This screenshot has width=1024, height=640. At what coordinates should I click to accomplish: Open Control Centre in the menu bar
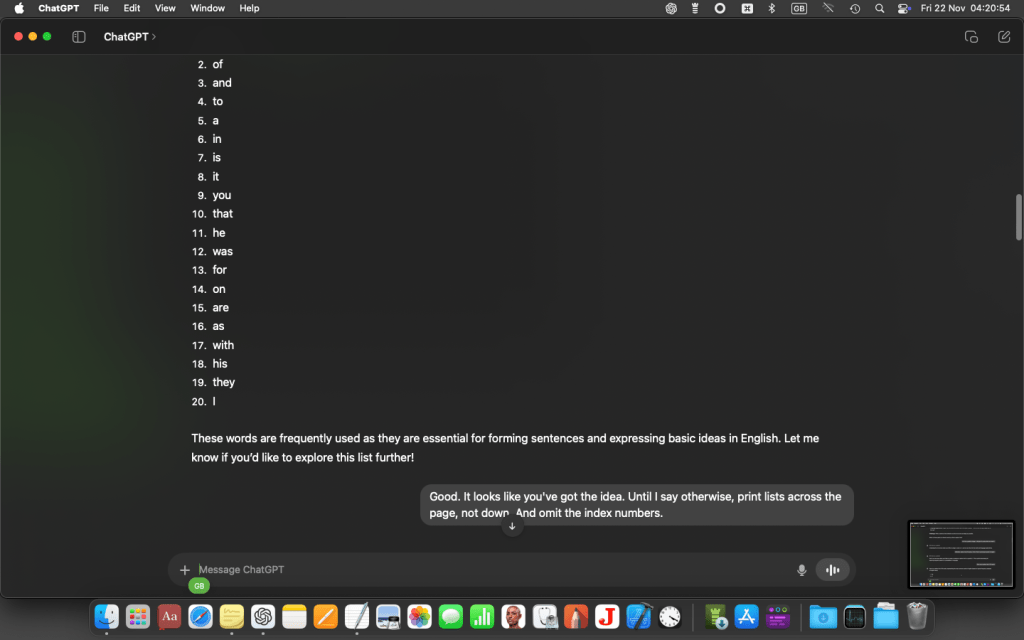click(x=904, y=8)
